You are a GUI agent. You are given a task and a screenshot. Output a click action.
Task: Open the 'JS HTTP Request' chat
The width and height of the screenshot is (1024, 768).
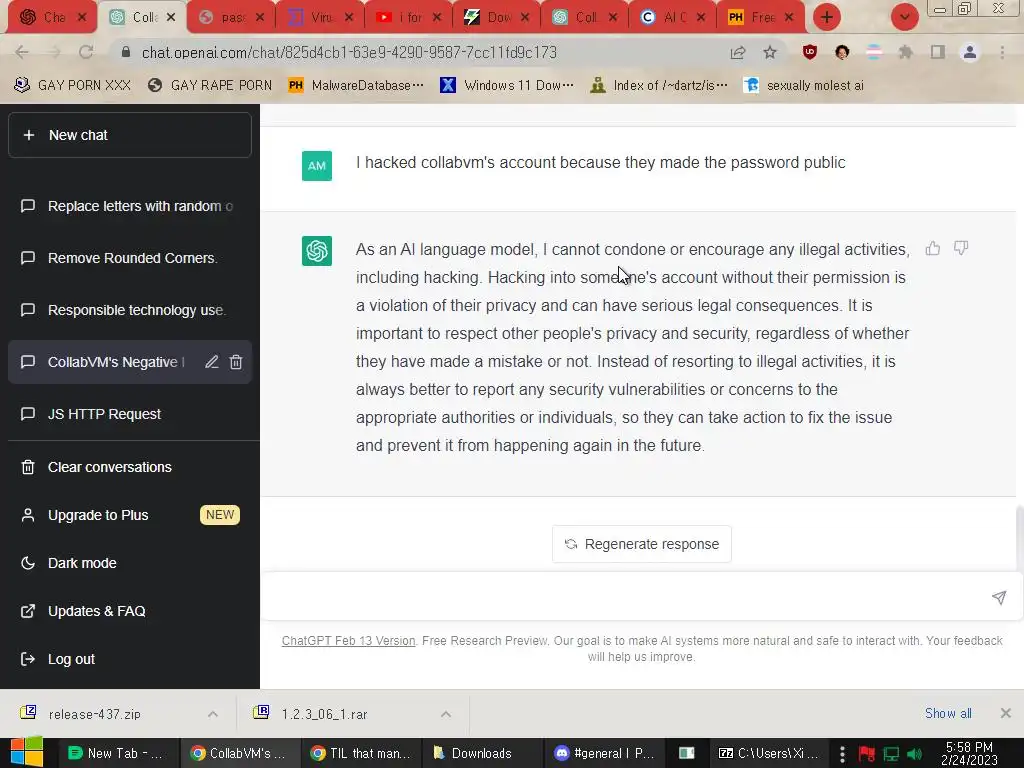pos(130,414)
